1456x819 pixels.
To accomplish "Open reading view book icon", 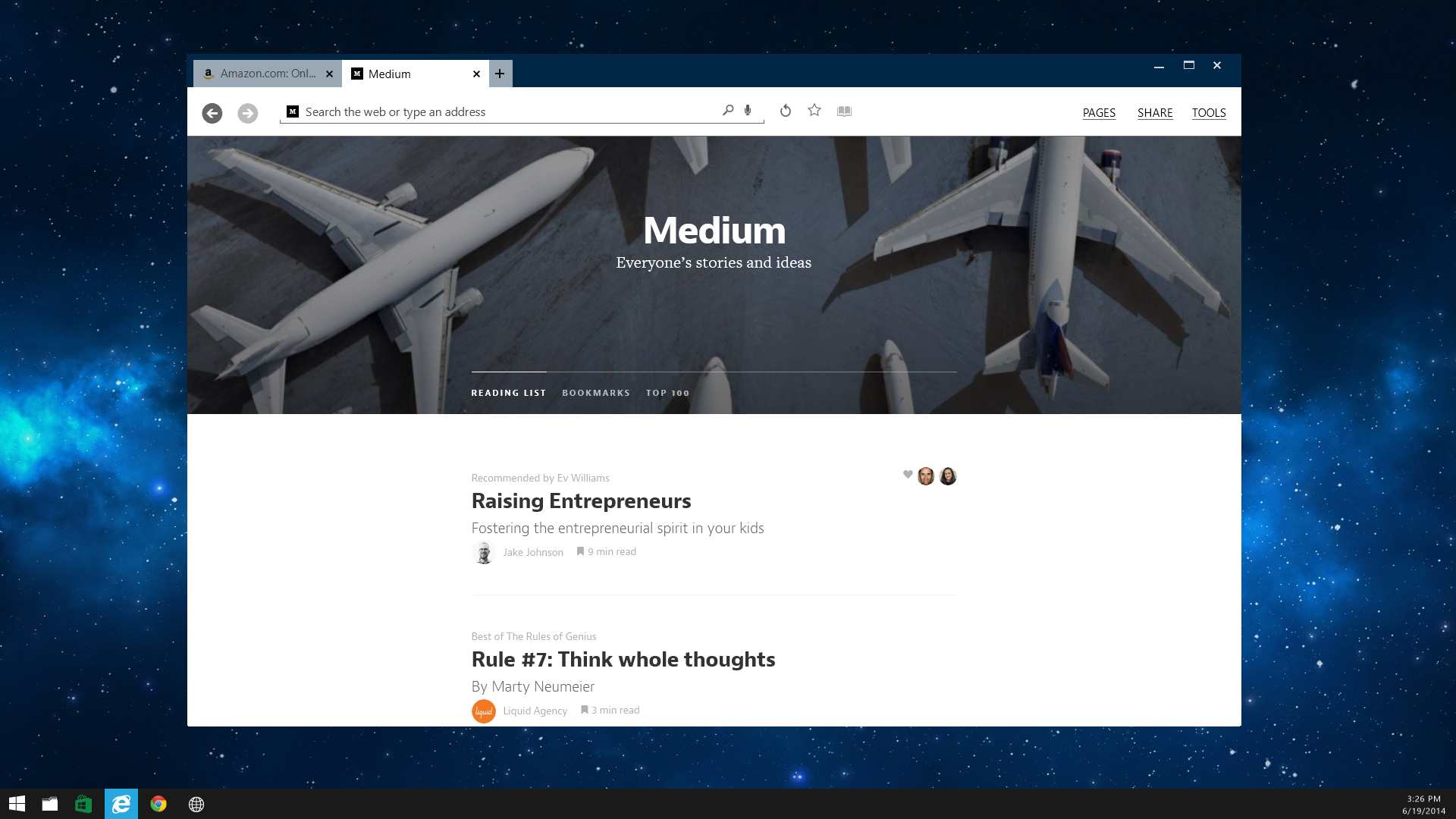I will click(844, 111).
